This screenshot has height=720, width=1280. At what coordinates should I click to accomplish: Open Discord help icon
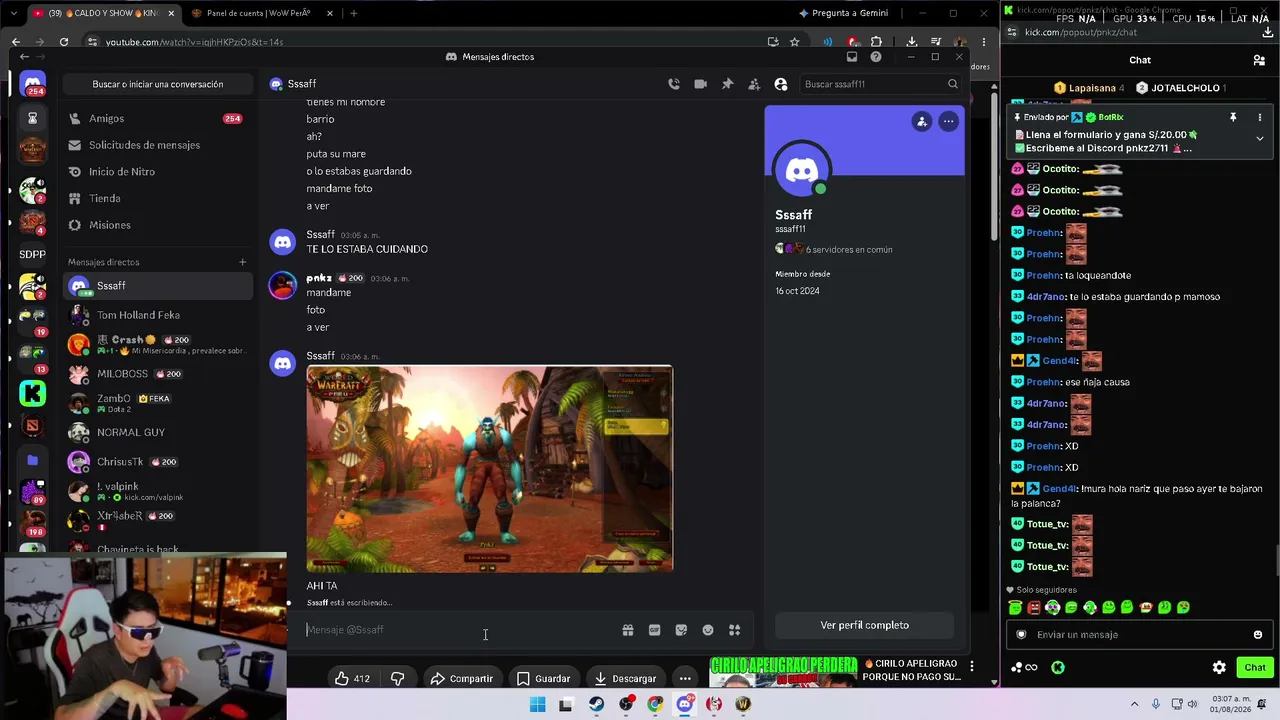coord(876,57)
